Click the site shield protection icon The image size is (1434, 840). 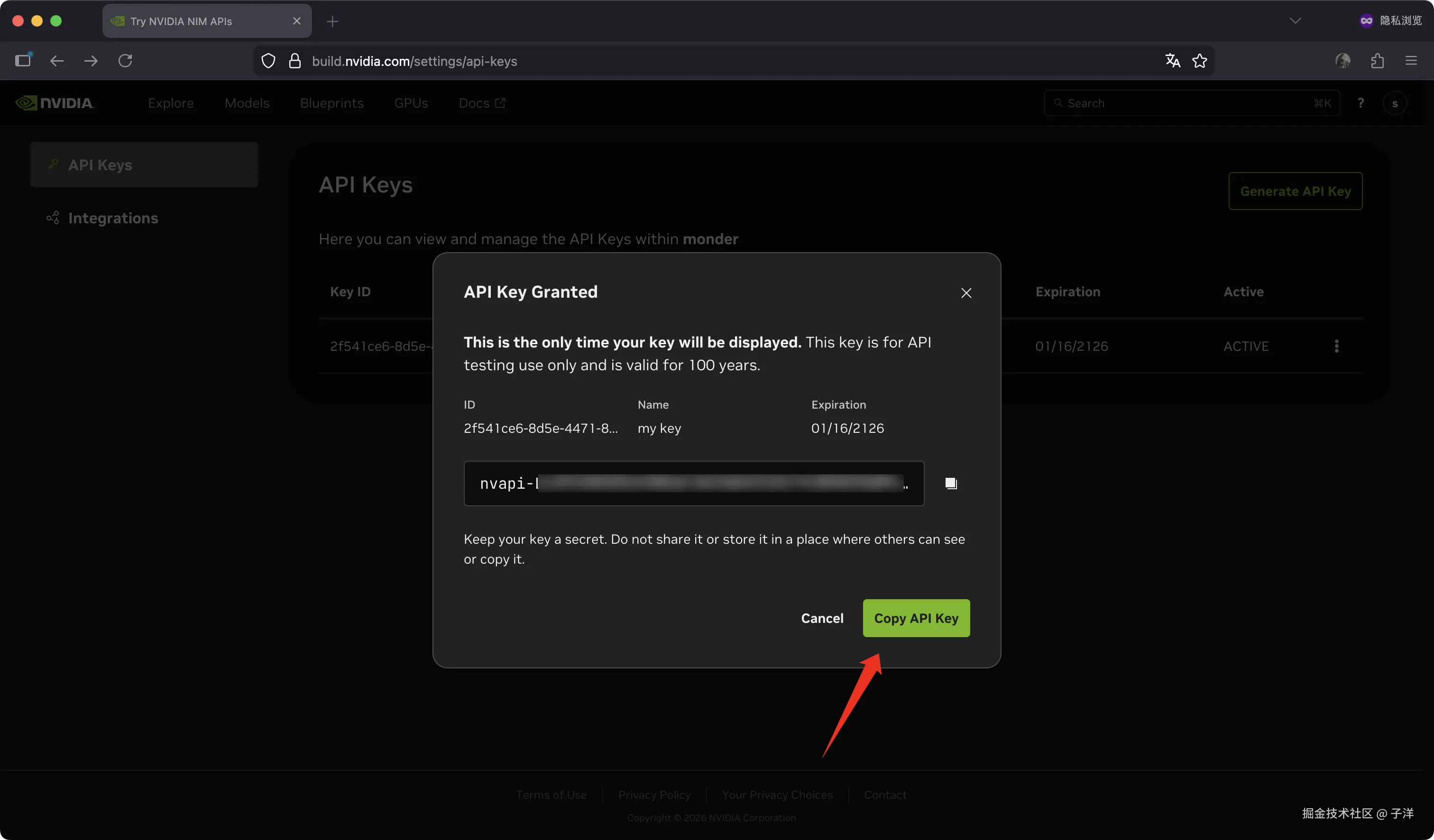(x=268, y=61)
